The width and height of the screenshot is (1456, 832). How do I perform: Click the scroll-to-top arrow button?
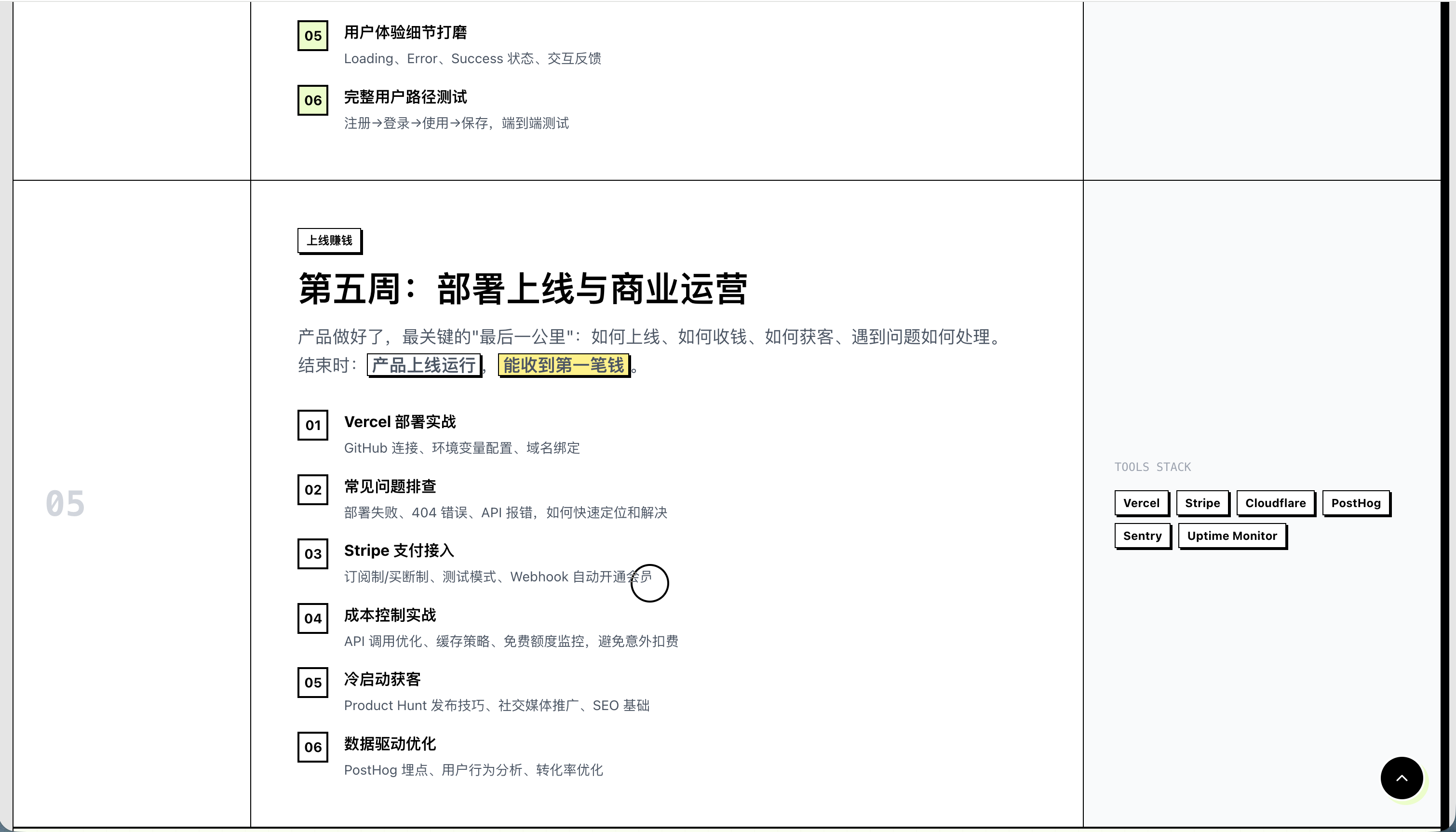[x=1401, y=778]
